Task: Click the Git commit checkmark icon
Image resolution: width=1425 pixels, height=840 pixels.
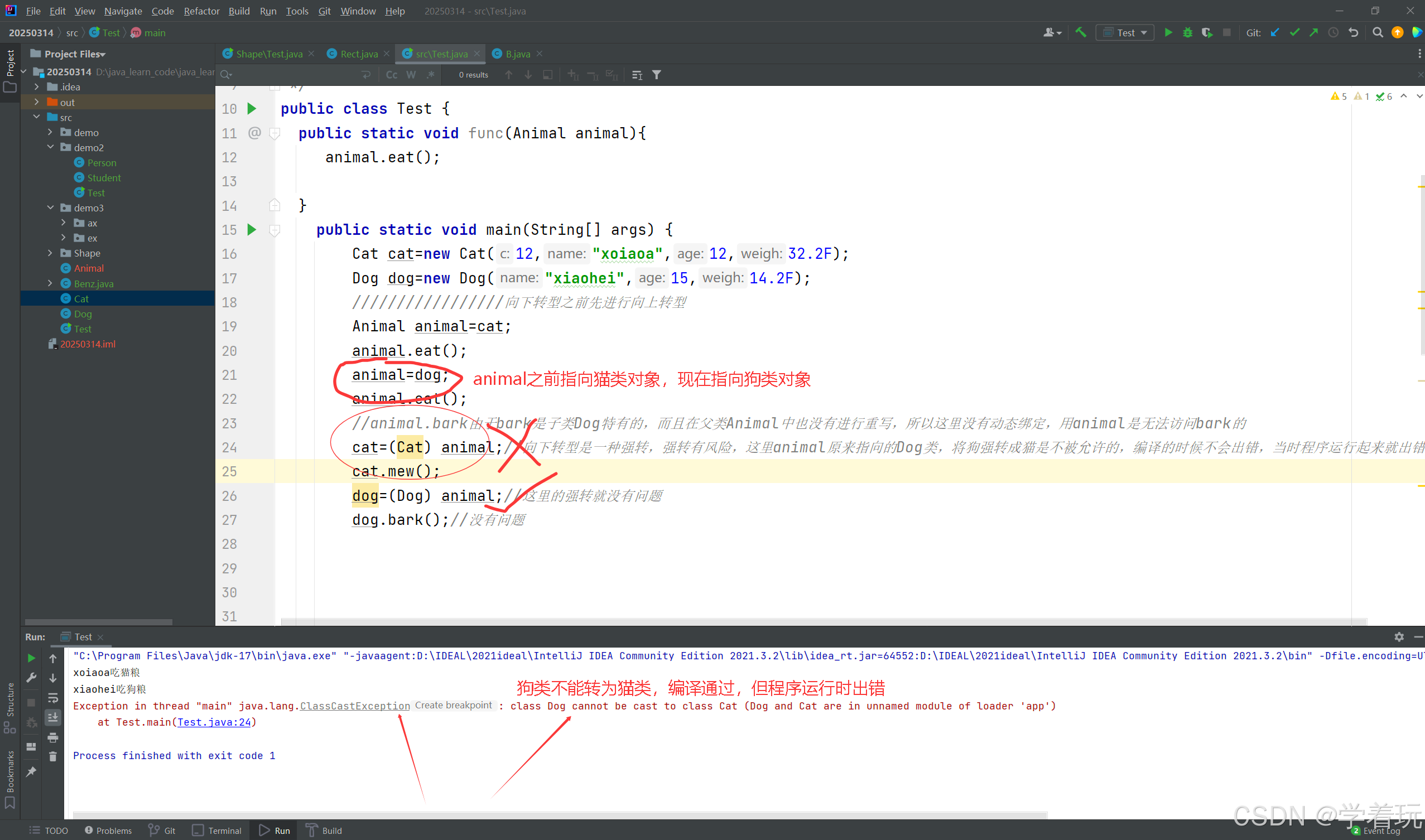Action: (x=1294, y=33)
